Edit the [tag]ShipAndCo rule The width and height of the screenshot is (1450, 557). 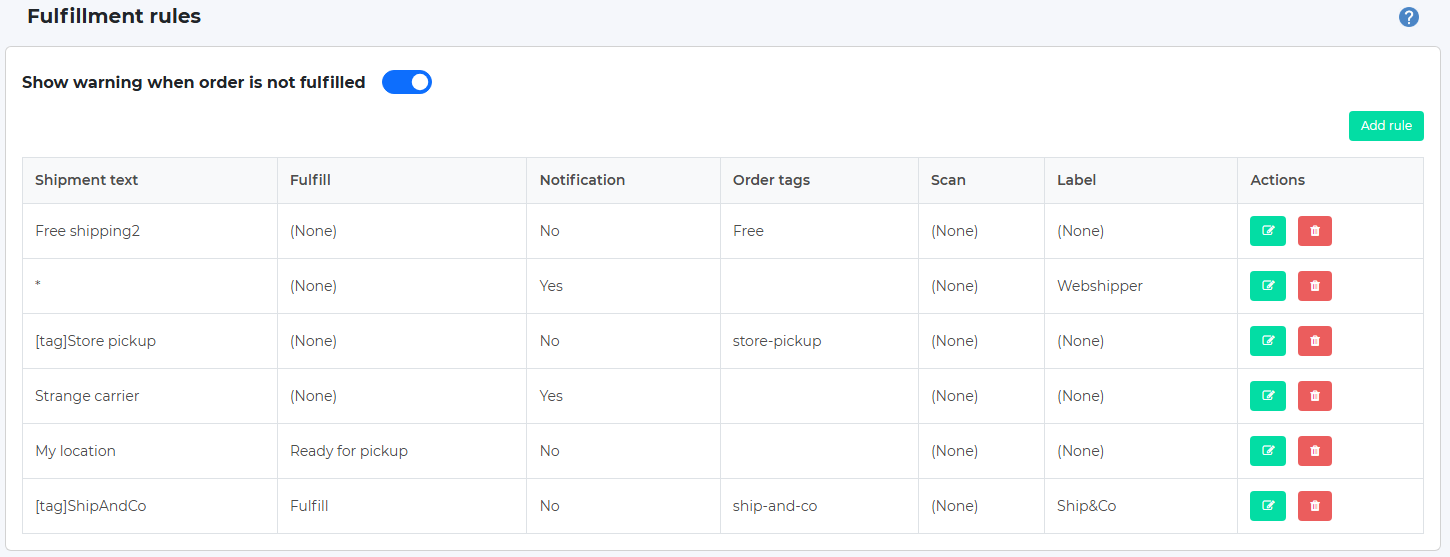point(1268,506)
